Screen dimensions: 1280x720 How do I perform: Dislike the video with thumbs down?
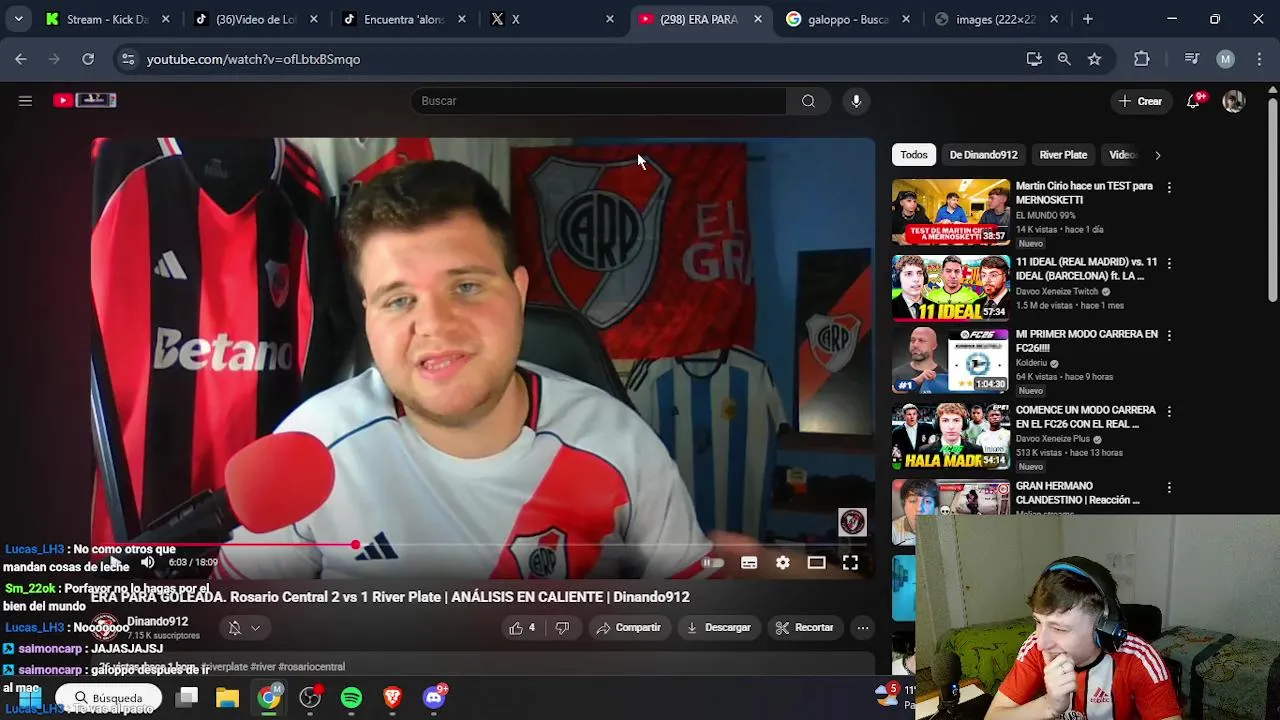coord(562,628)
